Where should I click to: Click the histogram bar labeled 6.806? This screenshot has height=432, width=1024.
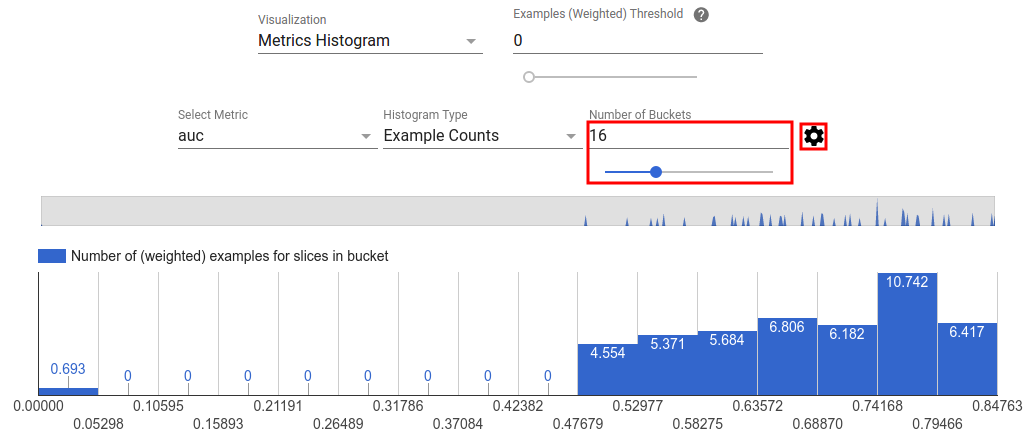[787, 360]
